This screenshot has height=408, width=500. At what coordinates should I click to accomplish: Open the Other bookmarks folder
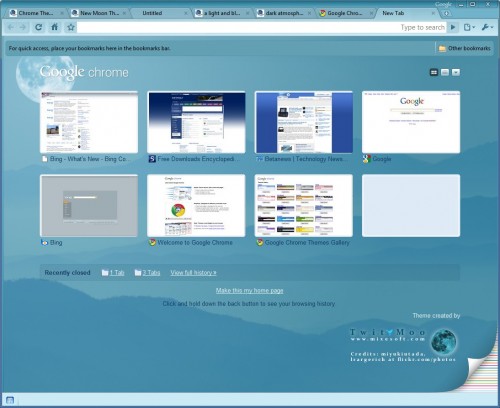(465, 48)
